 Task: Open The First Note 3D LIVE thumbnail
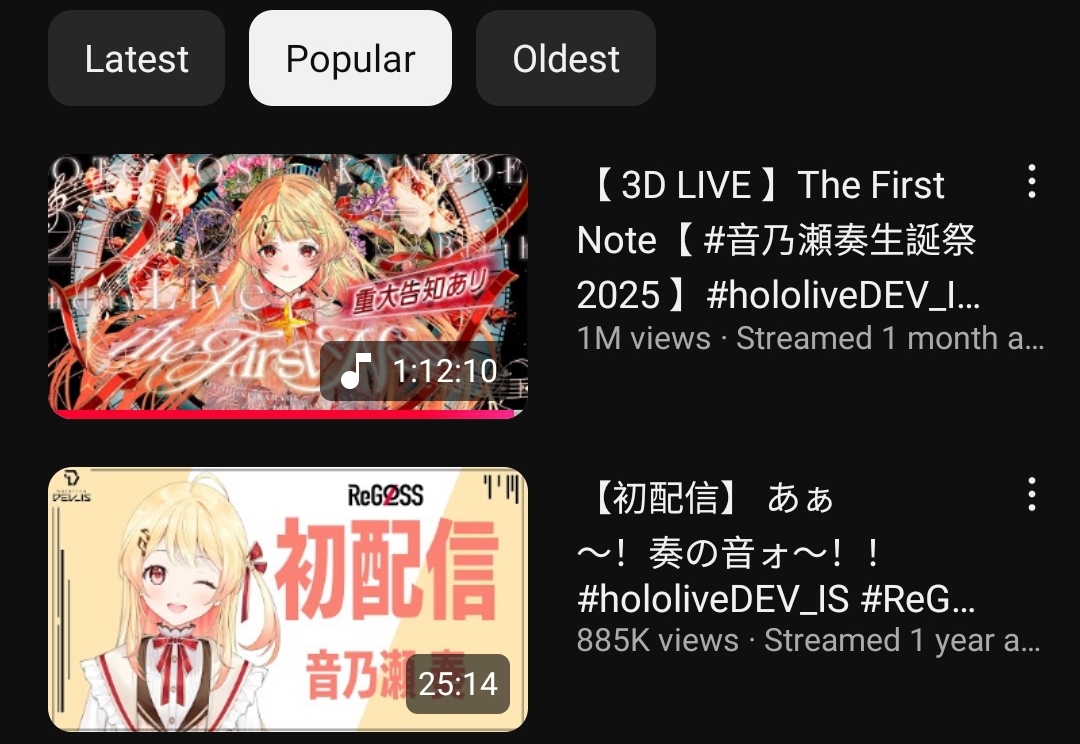click(288, 286)
